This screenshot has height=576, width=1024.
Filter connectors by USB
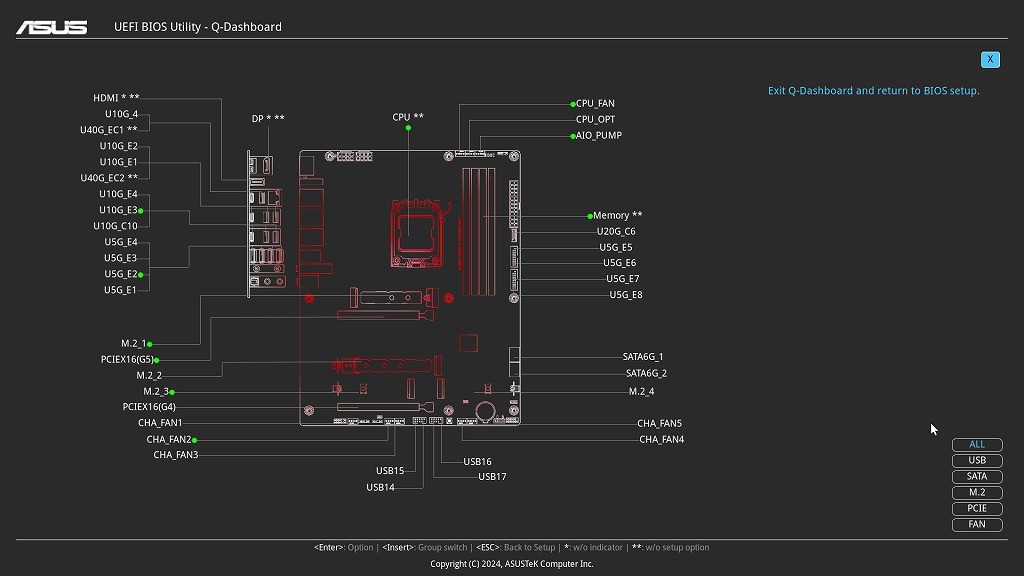(x=977, y=461)
